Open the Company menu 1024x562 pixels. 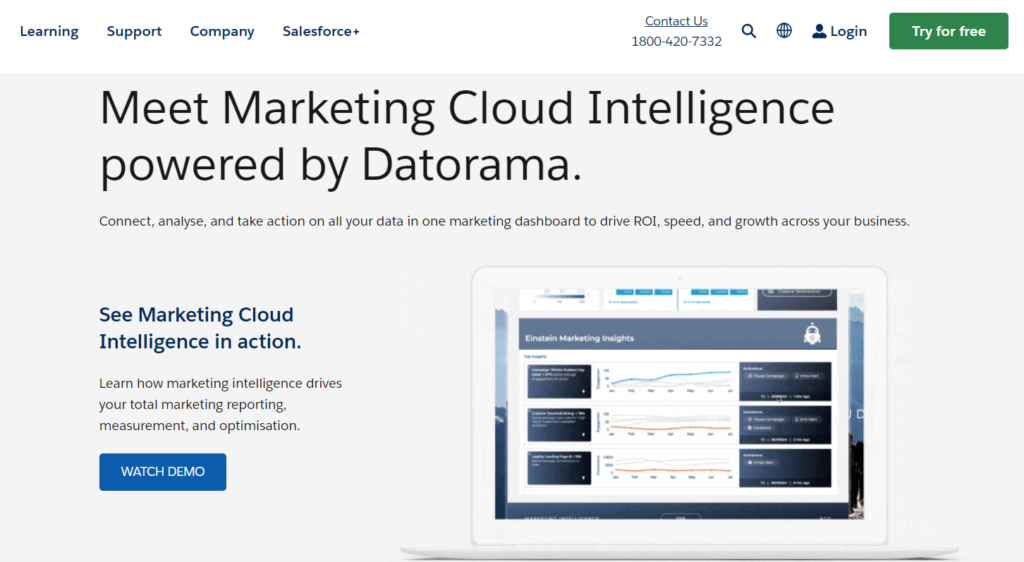click(222, 31)
